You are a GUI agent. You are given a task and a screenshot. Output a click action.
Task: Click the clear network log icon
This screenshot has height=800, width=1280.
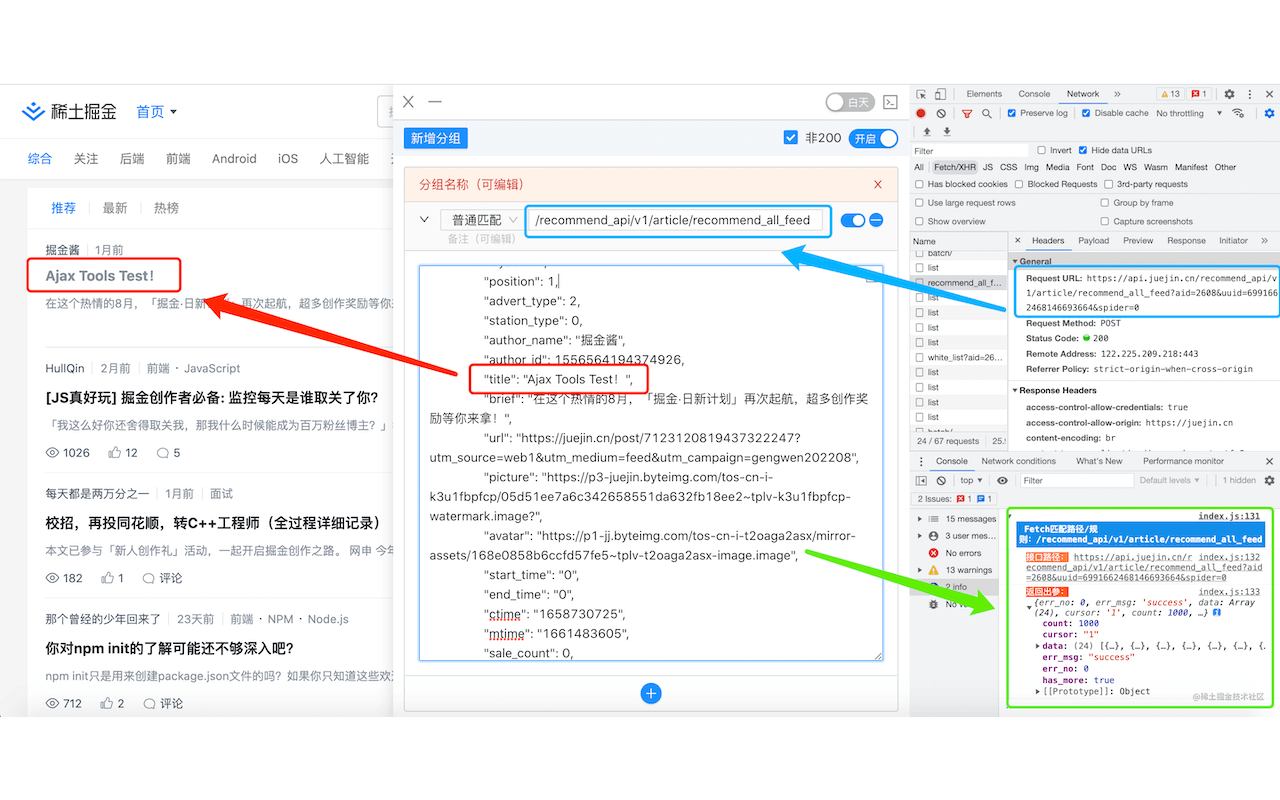pyautogui.click(x=941, y=114)
